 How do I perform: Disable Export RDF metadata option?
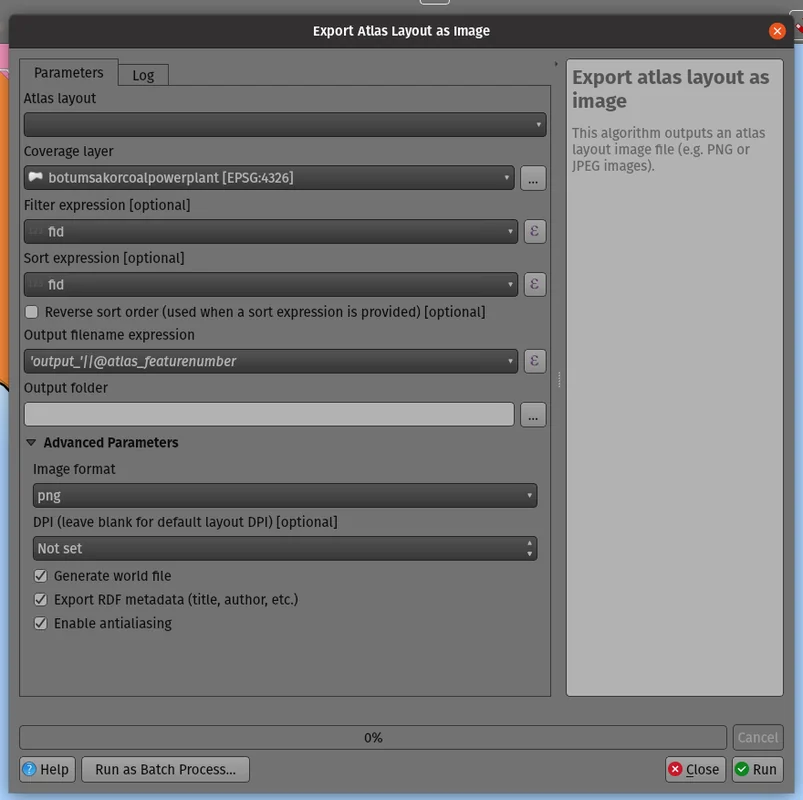coord(41,600)
